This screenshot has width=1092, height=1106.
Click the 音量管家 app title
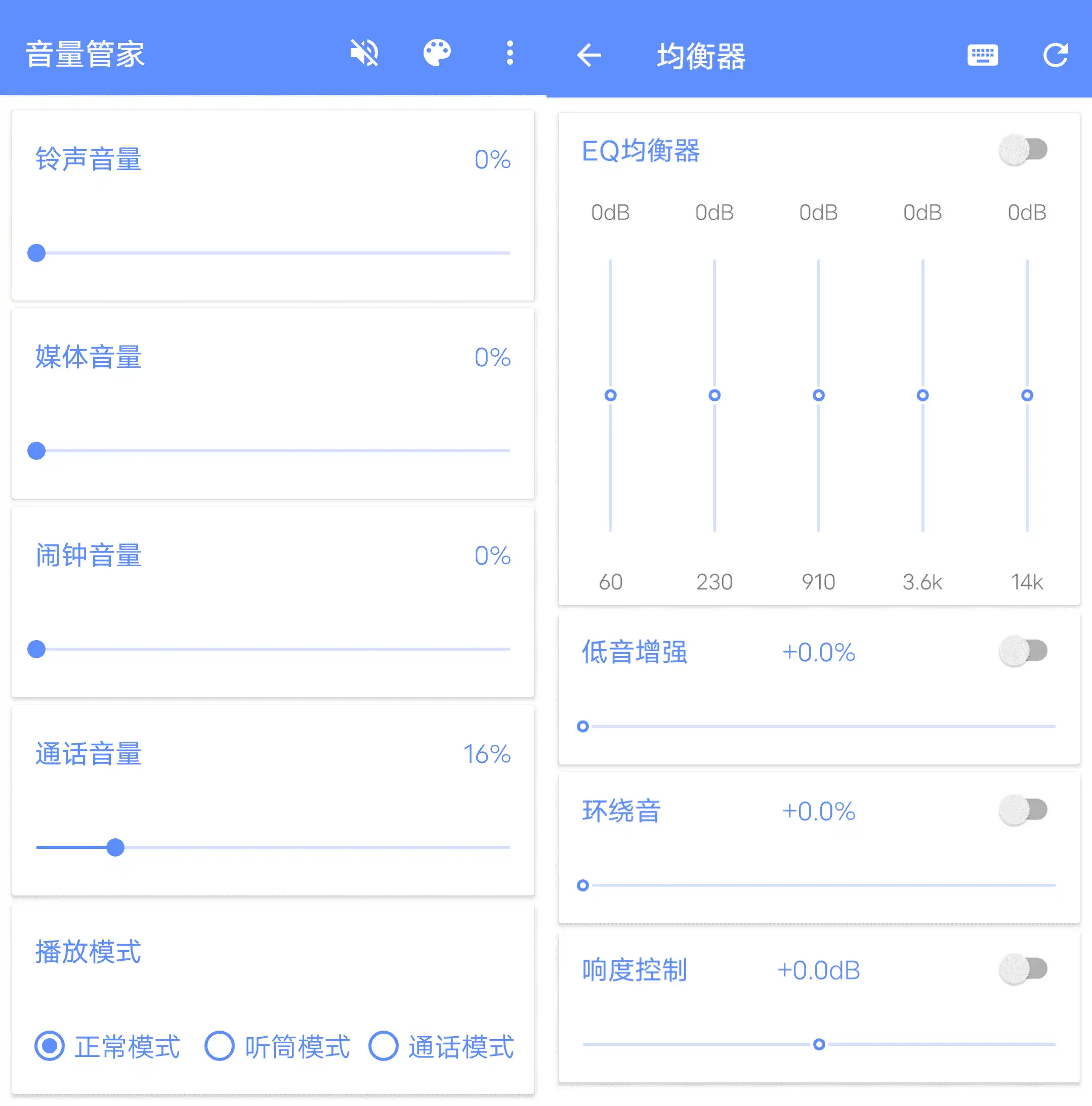tap(85, 54)
